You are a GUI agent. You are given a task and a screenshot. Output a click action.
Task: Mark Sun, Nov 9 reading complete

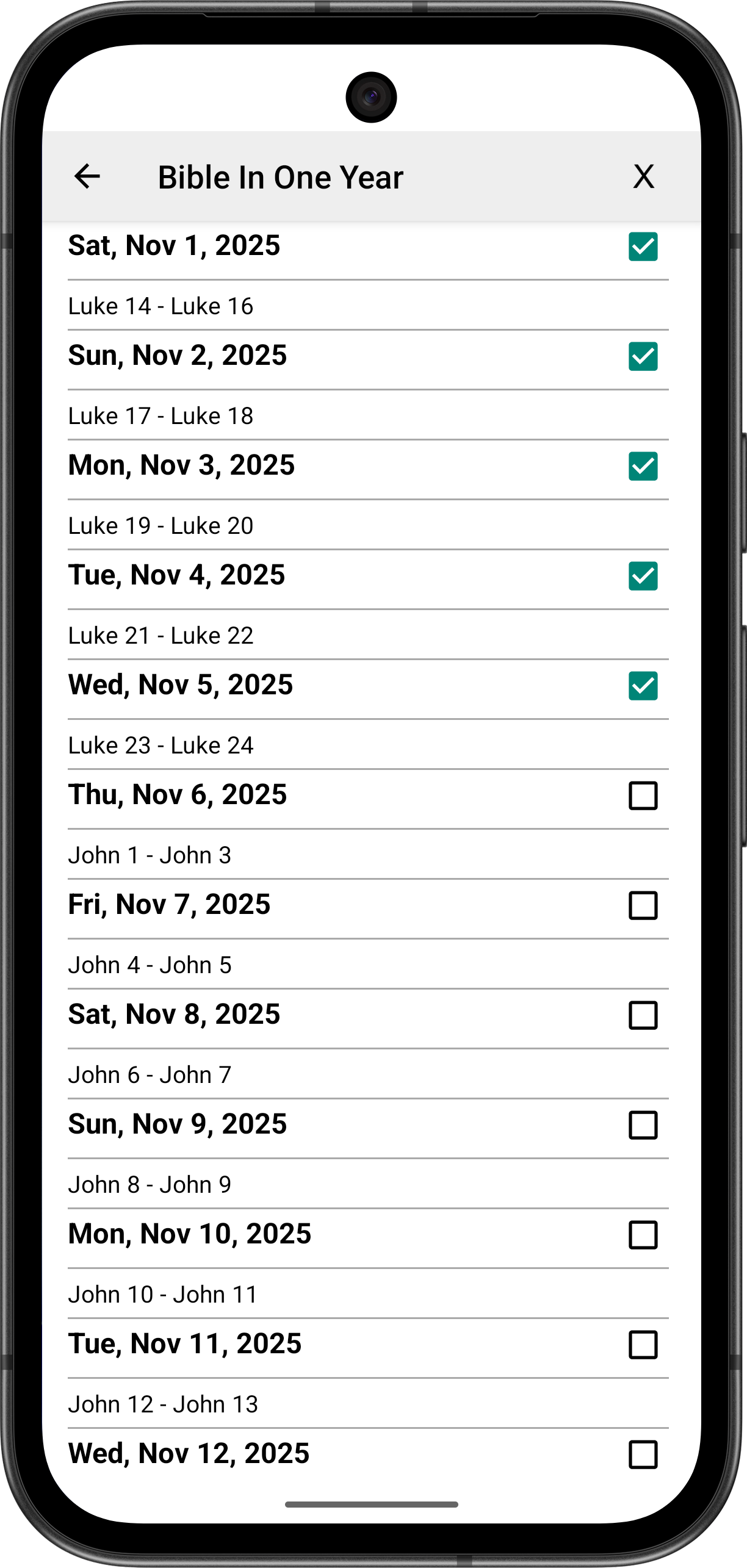coord(643,1125)
